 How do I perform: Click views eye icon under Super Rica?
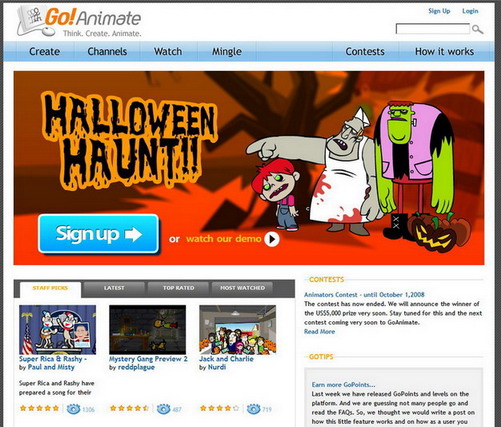tap(73, 408)
